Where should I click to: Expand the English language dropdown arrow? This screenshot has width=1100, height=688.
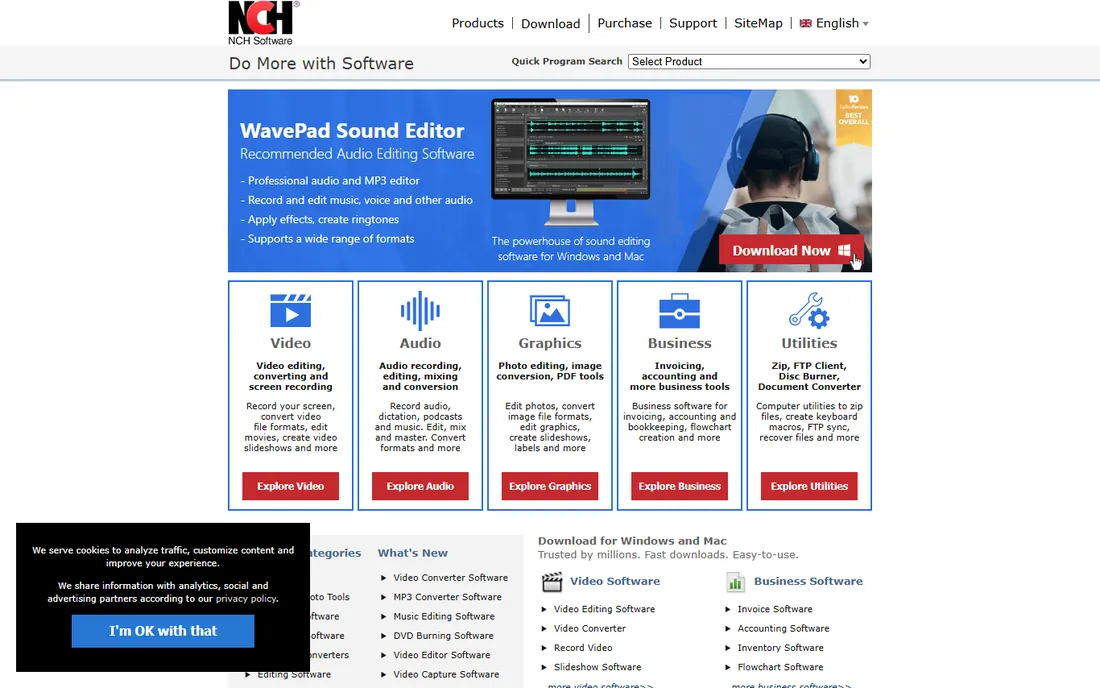coord(866,24)
